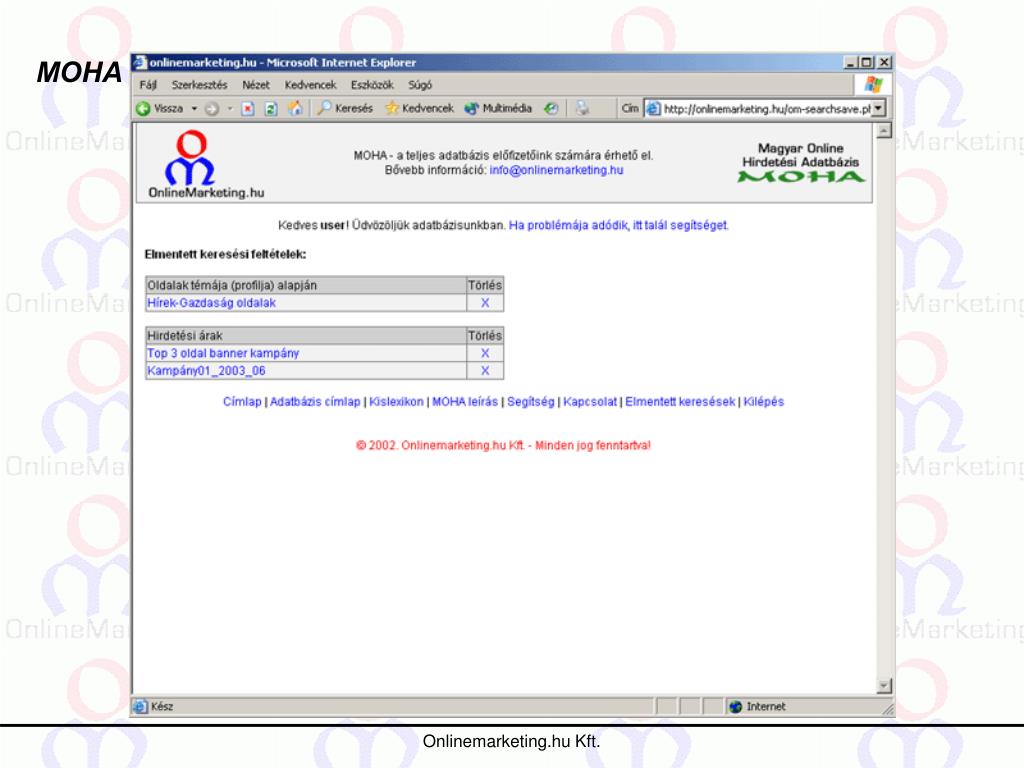Click the OnlineMarketing.hu logo
Viewport: 1024px width, 768px height.
click(x=206, y=165)
